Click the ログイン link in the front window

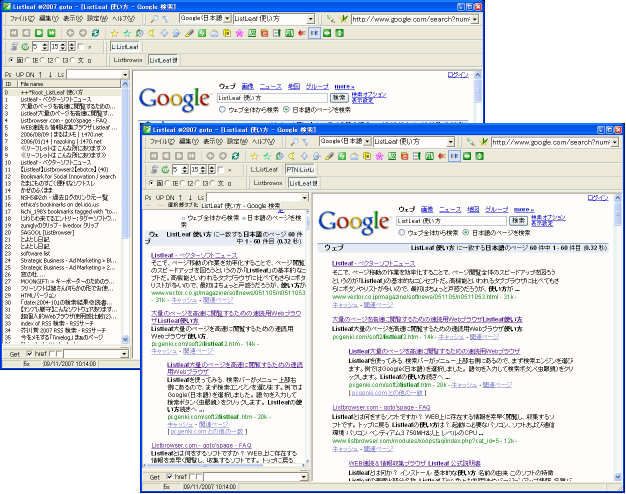coord(598,198)
